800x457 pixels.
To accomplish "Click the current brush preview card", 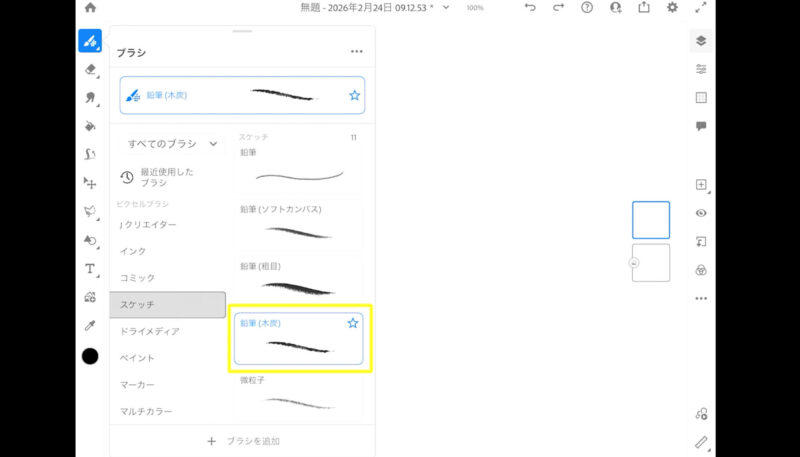I will point(242,95).
